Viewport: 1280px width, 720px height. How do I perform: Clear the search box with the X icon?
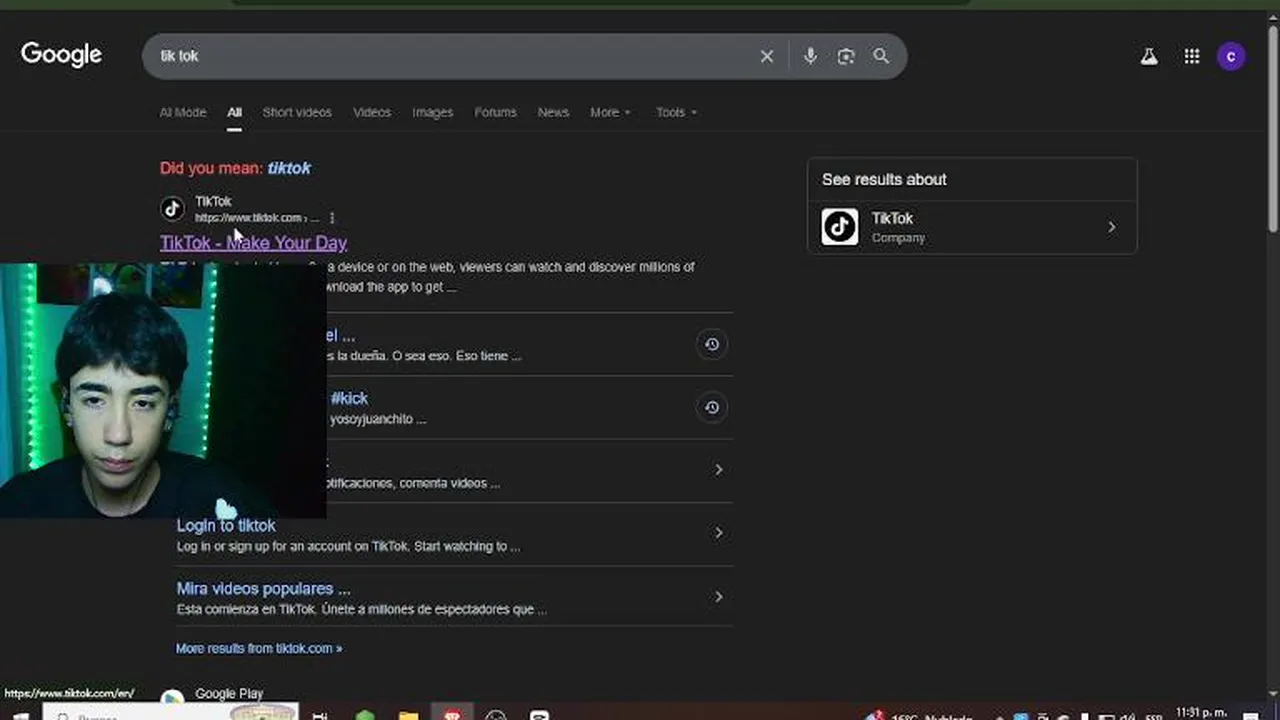point(767,56)
